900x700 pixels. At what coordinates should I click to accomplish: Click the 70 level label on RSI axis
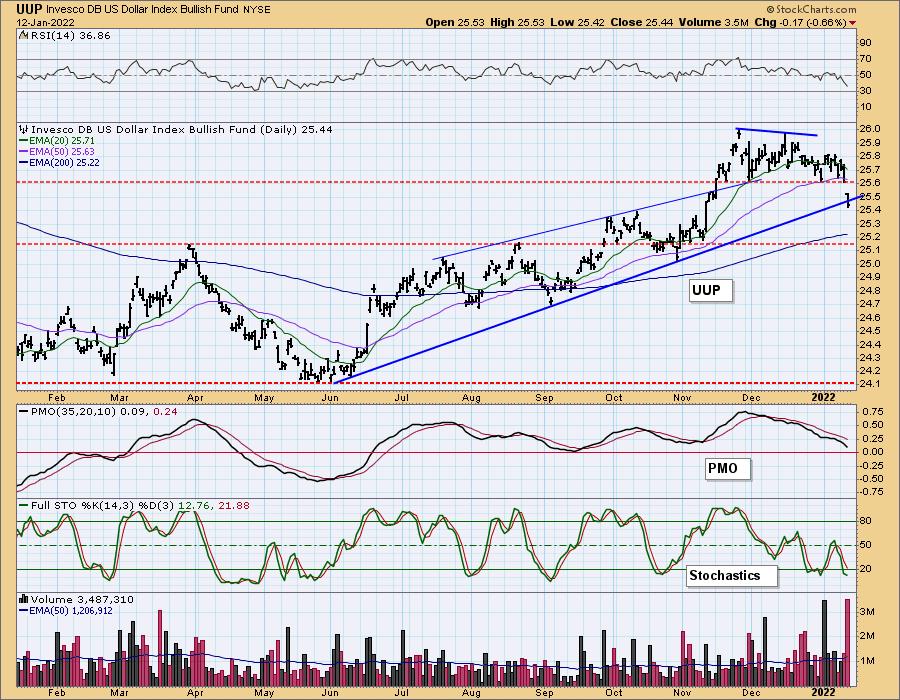tap(866, 59)
